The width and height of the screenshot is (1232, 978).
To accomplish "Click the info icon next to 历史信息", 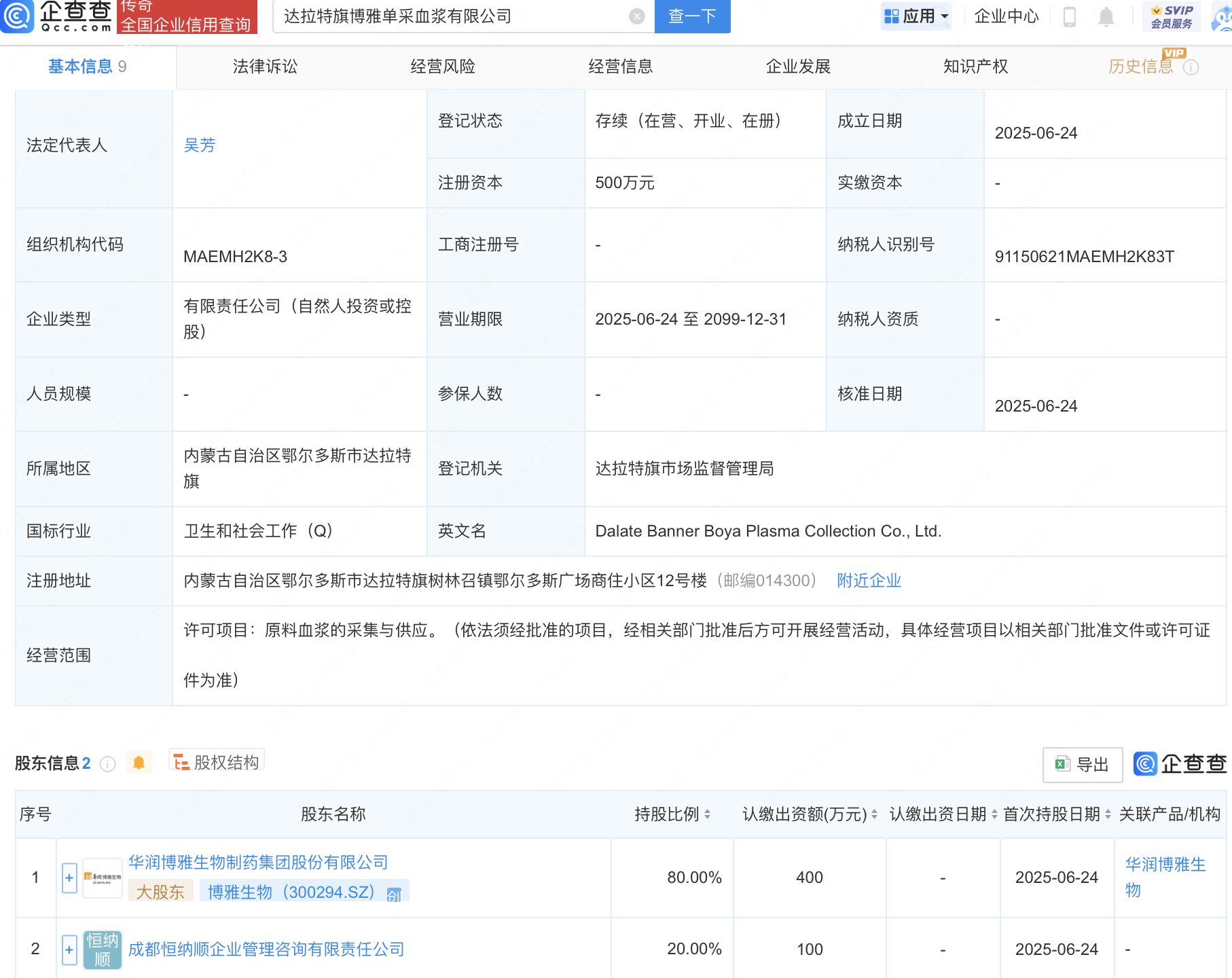I will pos(1191,67).
